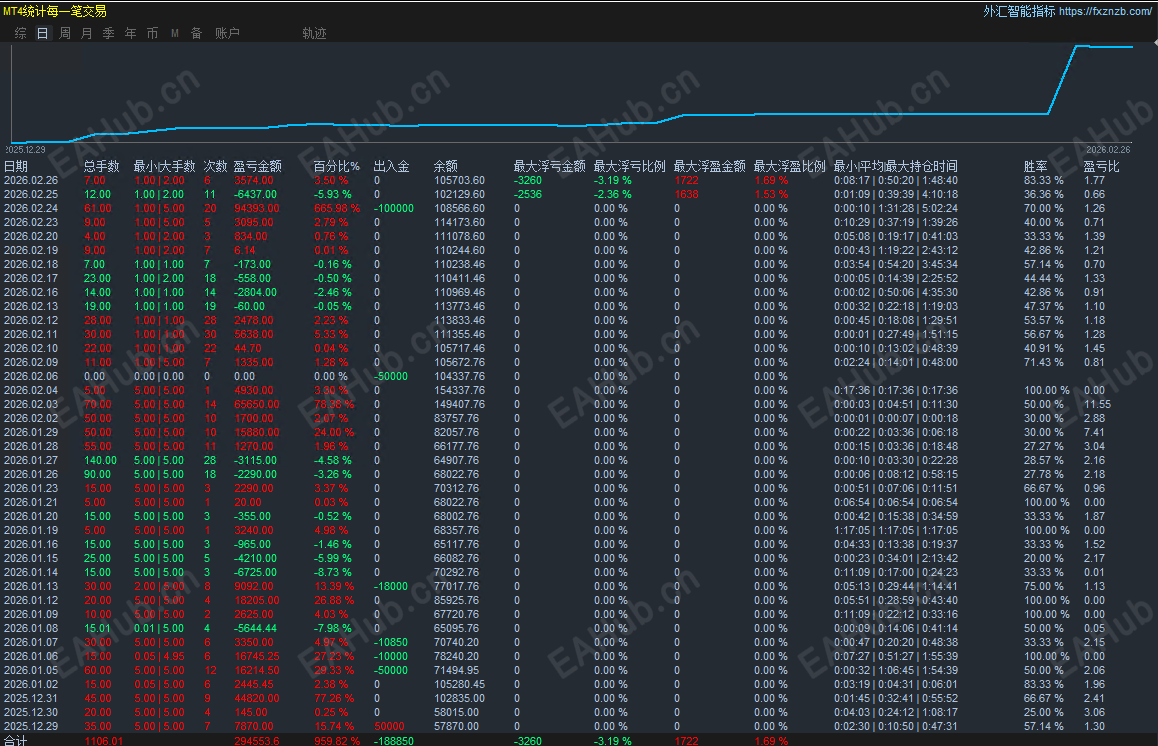Viewport: 1158px width, 746px height.
Task: Click the 出入金 deposit column header
Action: coord(391,166)
